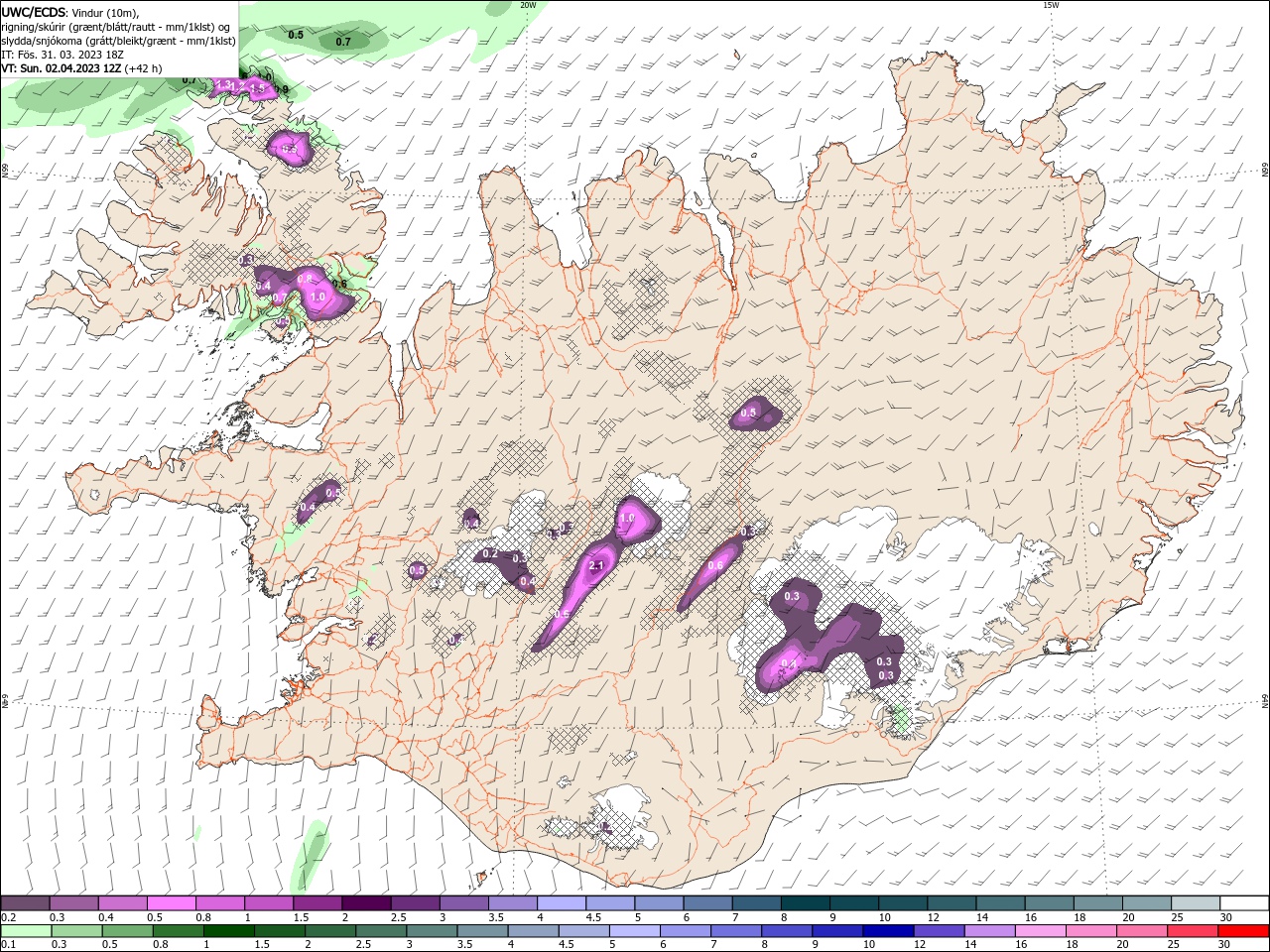Click the snow legend value 4.5
Screen dimensions: 1270x952
[x=593, y=917]
